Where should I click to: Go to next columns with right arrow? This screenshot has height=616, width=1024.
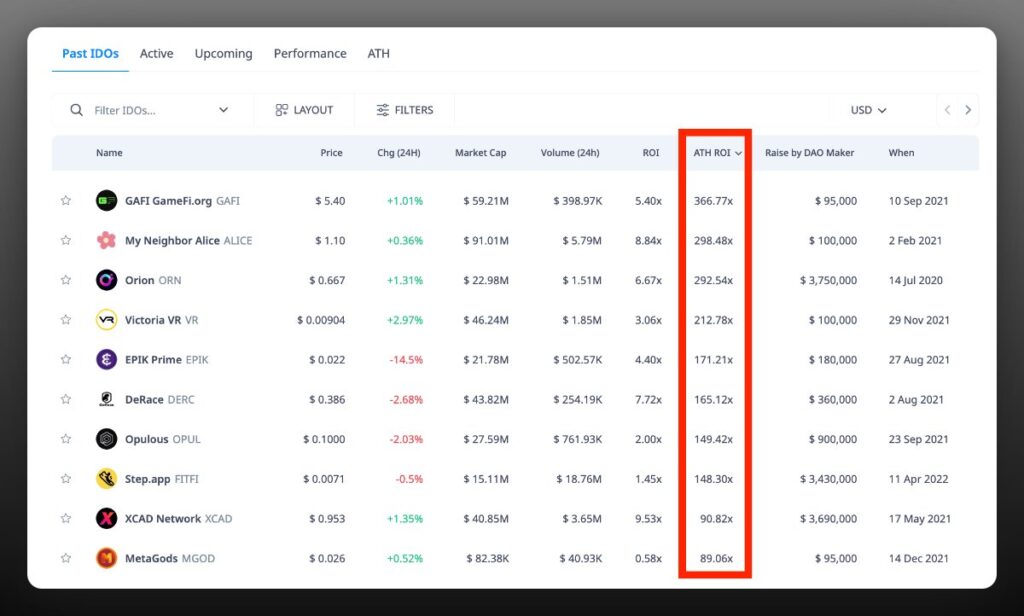[968, 110]
